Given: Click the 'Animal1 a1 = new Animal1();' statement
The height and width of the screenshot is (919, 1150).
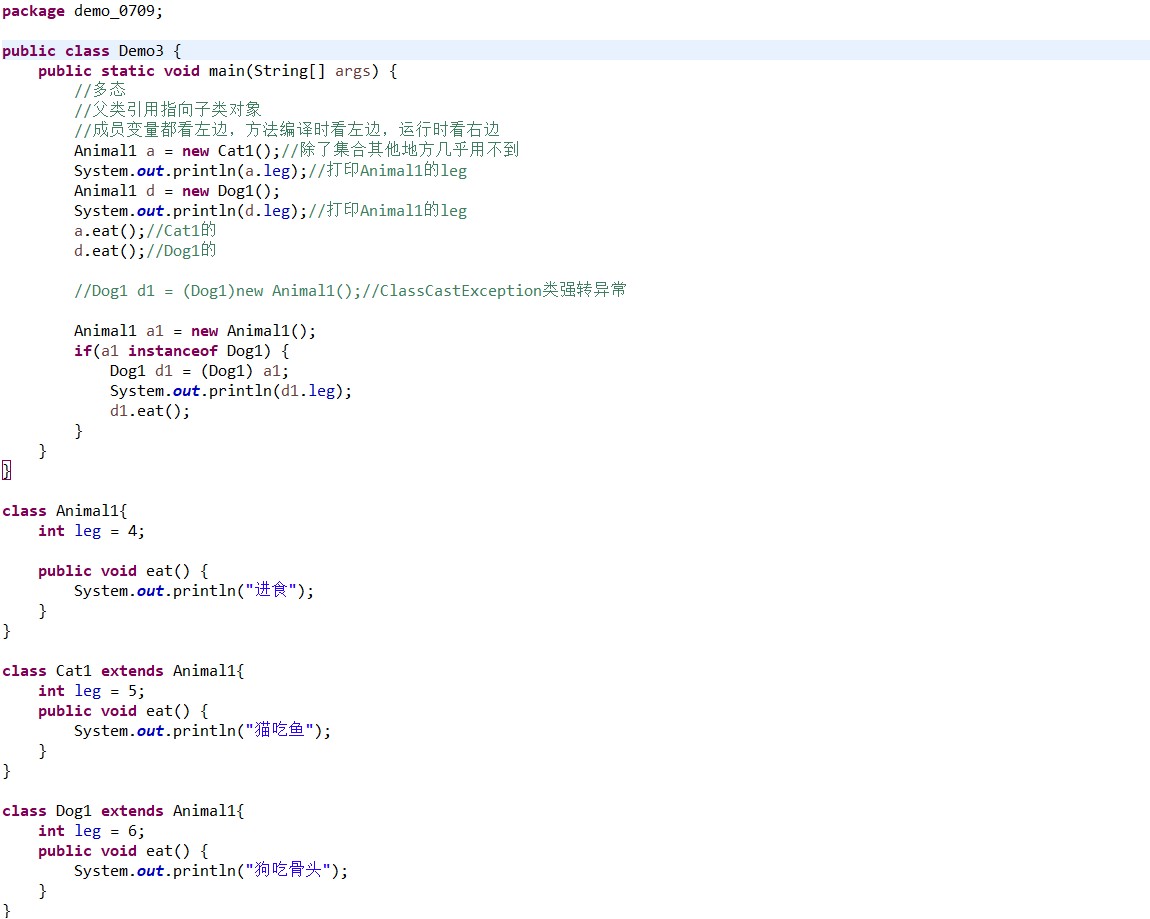Looking at the screenshot, I should click(x=195, y=332).
